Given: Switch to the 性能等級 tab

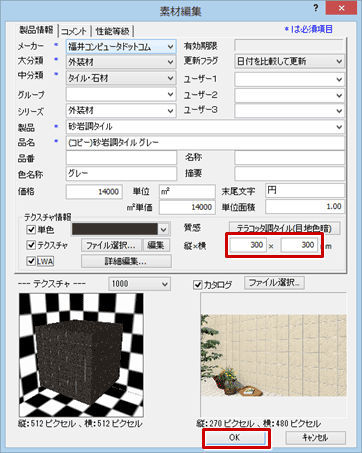Looking at the screenshot, I should point(112,31).
